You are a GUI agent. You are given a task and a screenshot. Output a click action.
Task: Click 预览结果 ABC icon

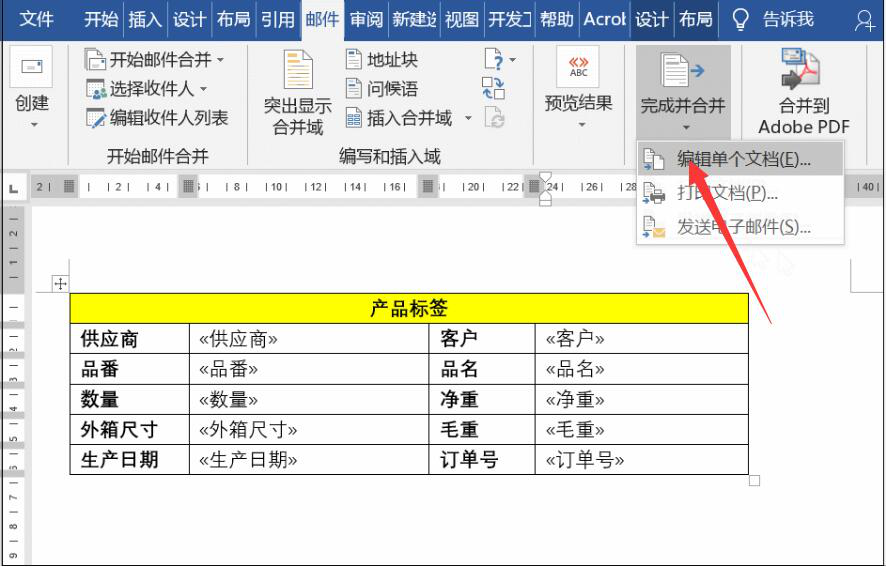pos(578,67)
